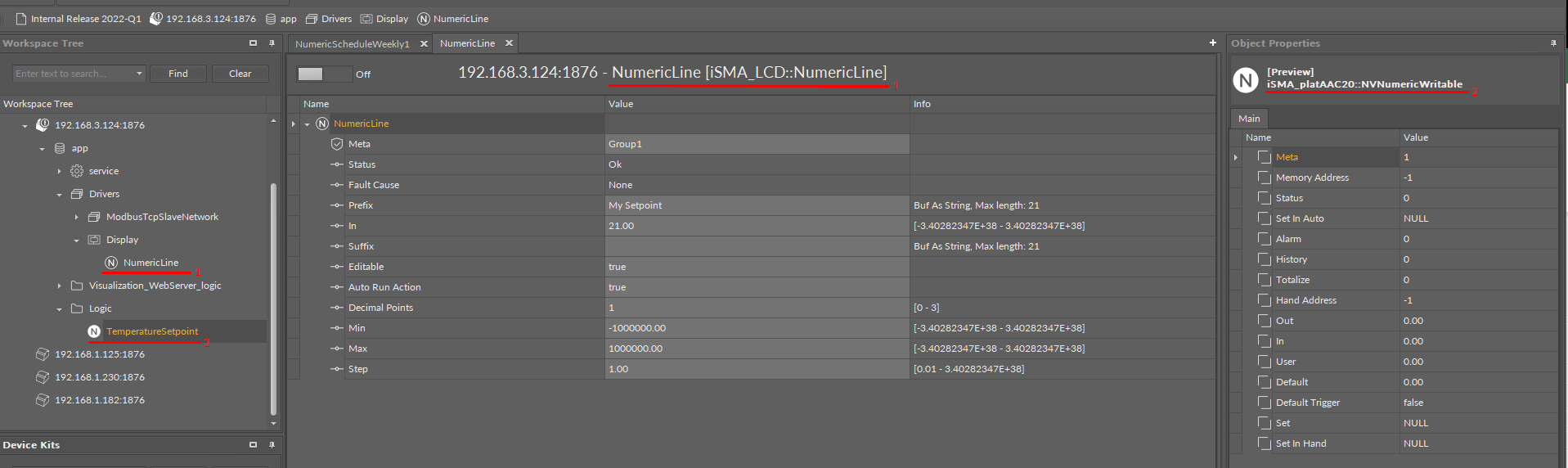This screenshot has height=468, width=1568.
Task: Click the pin icon of Workspace Tree panel
Action: [x=272, y=43]
